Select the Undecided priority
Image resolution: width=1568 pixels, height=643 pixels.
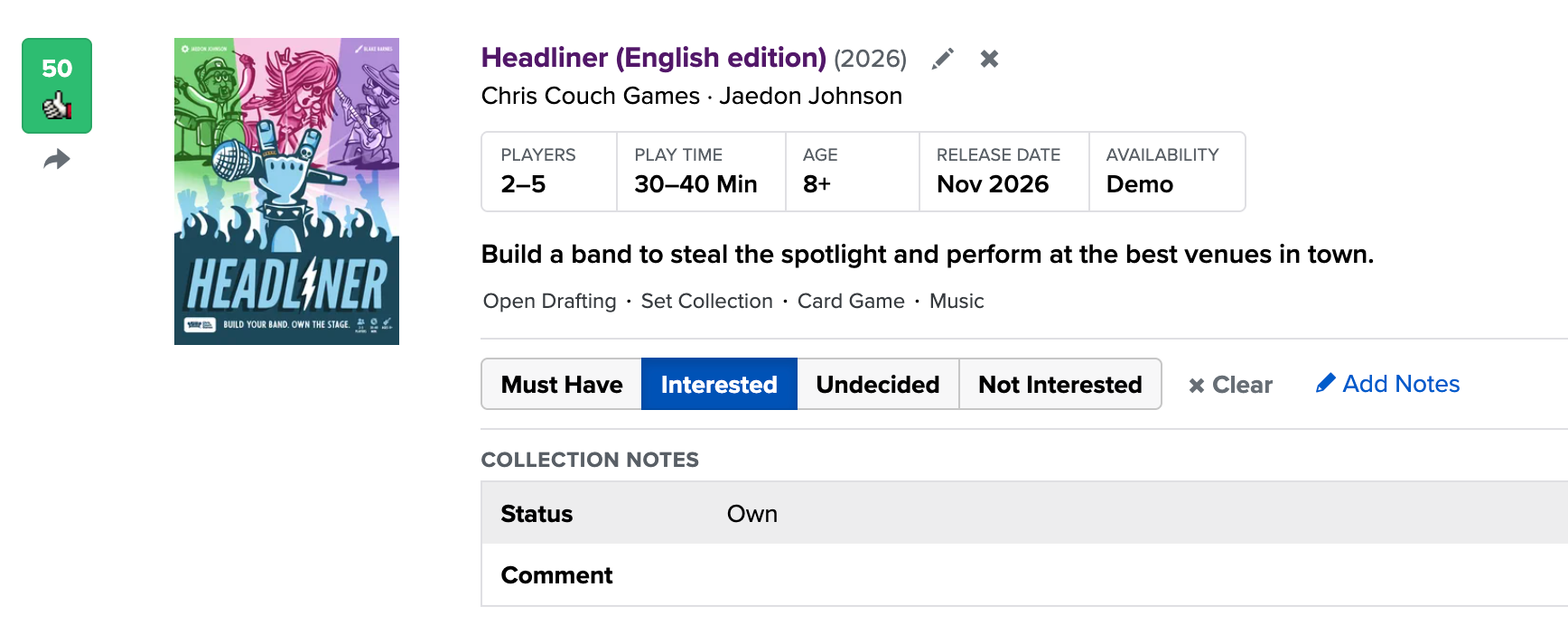tap(877, 384)
